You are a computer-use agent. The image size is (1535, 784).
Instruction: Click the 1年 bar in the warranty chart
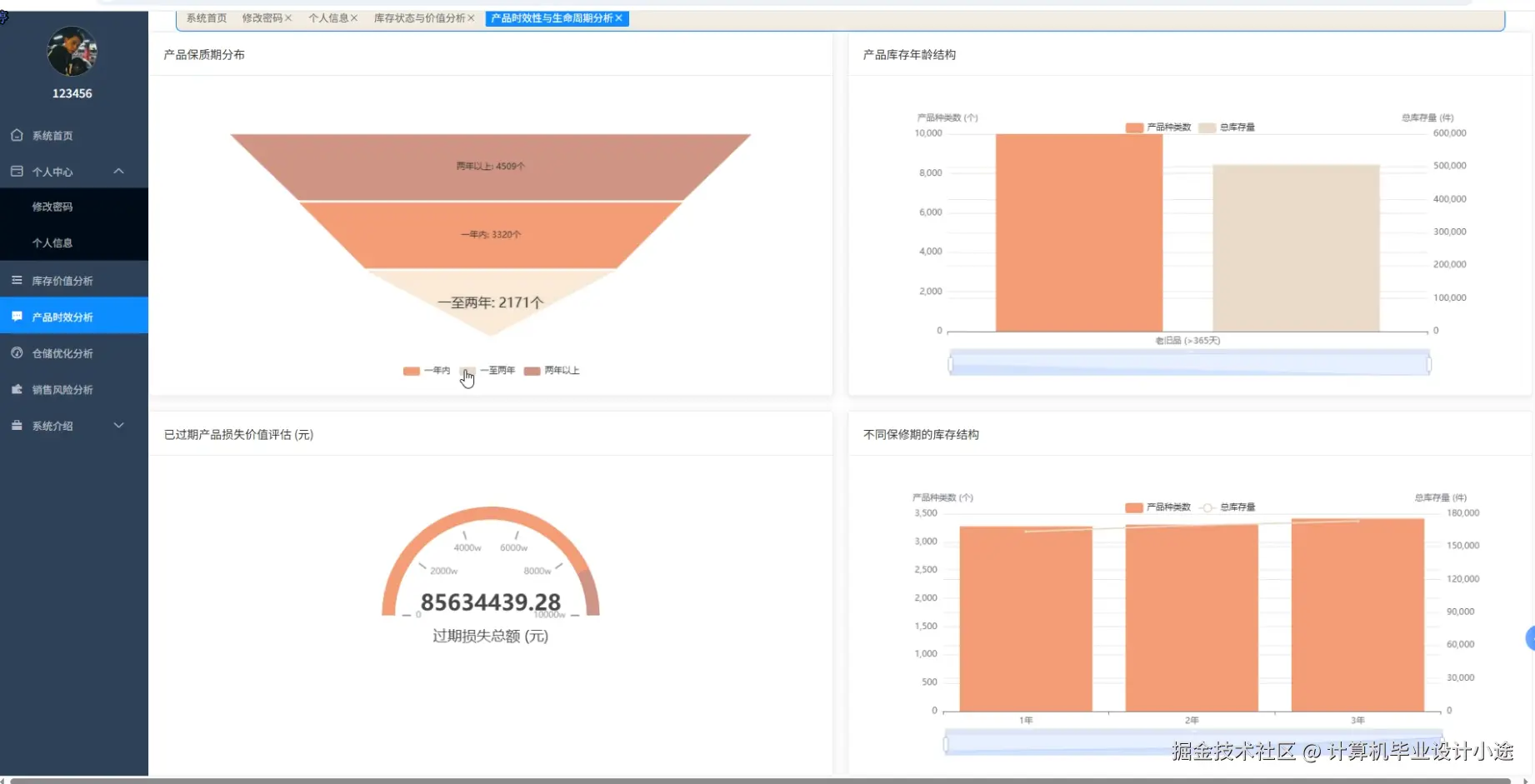point(1026,619)
